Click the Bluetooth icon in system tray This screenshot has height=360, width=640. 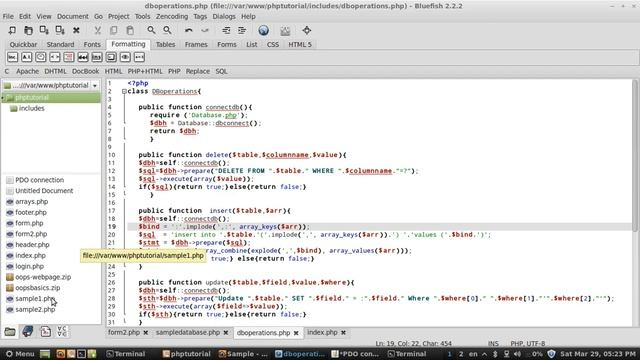click(495, 354)
